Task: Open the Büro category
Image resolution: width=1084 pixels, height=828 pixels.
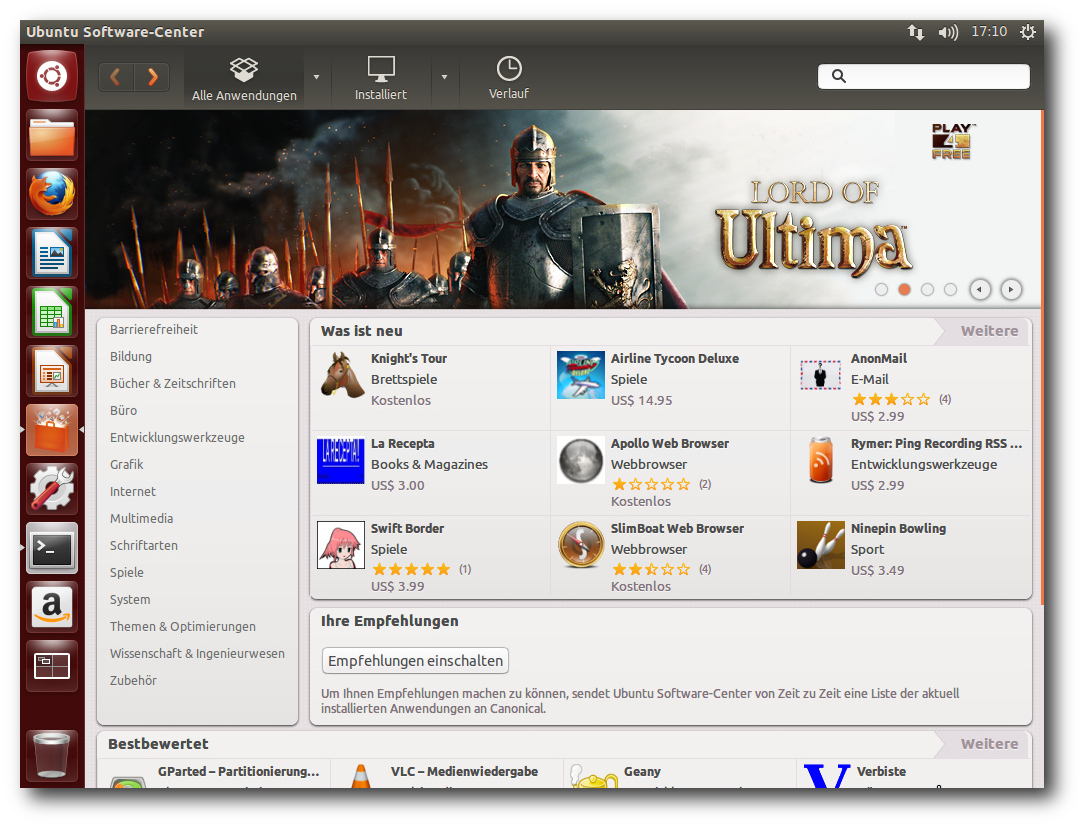Action: [123, 411]
